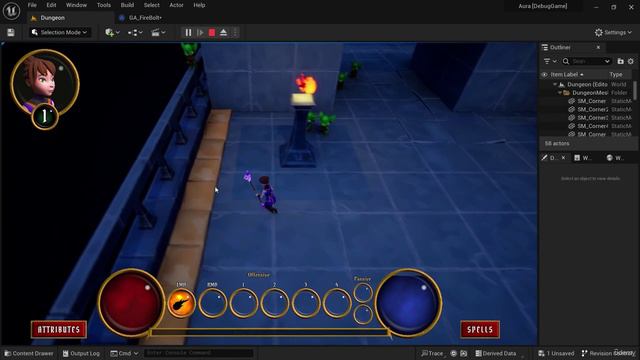Click the character portrait in the HUD
The width and height of the screenshot is (640, 360).
click(45, 82)
